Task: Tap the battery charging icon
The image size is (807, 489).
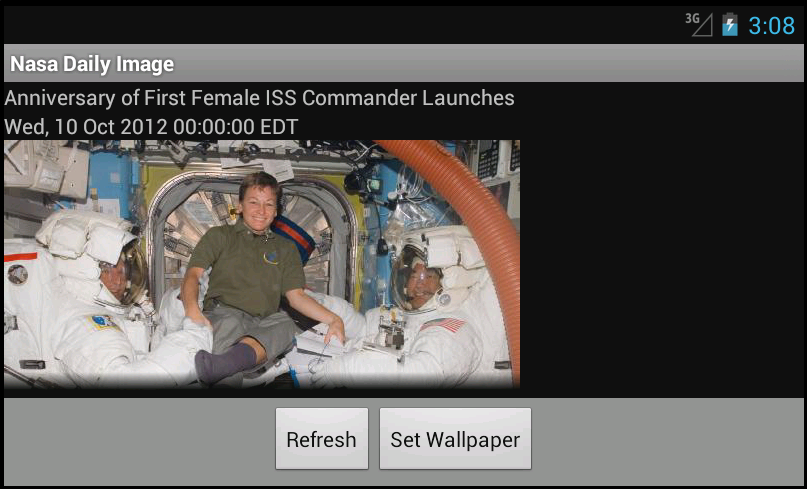Action: click(729, 24)
